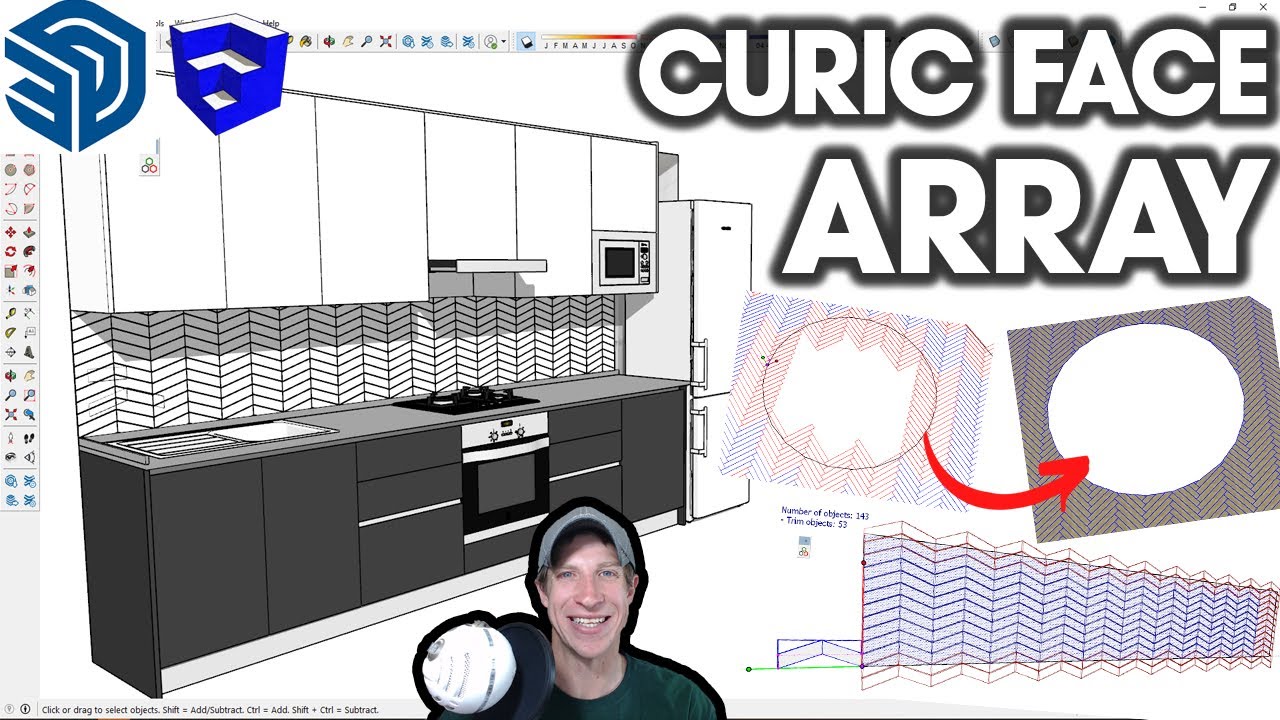The width and height of the screenshot is (1280, 720).
Task: Click the '- Trim objects: 53' text
Action: click(815, 524)
